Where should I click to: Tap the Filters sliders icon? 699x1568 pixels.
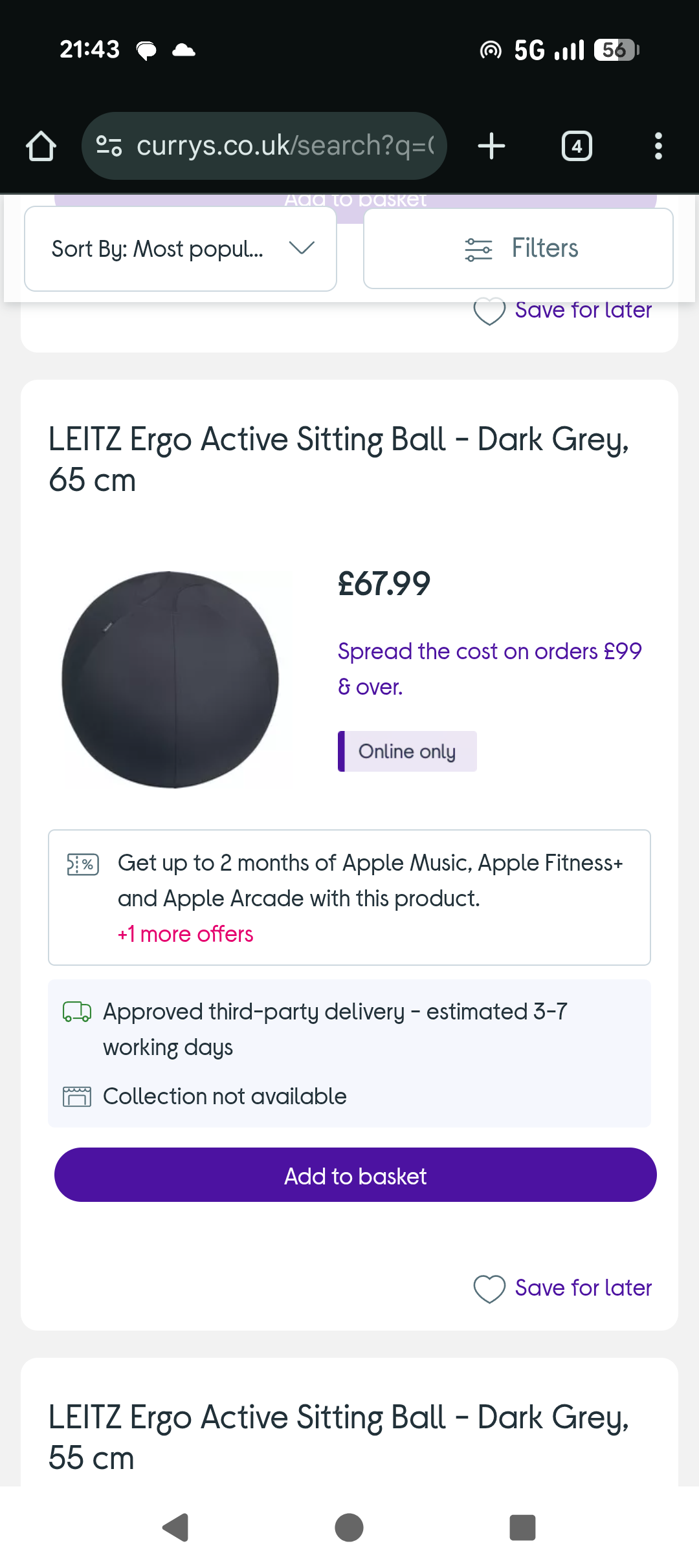tap(478, 249)
